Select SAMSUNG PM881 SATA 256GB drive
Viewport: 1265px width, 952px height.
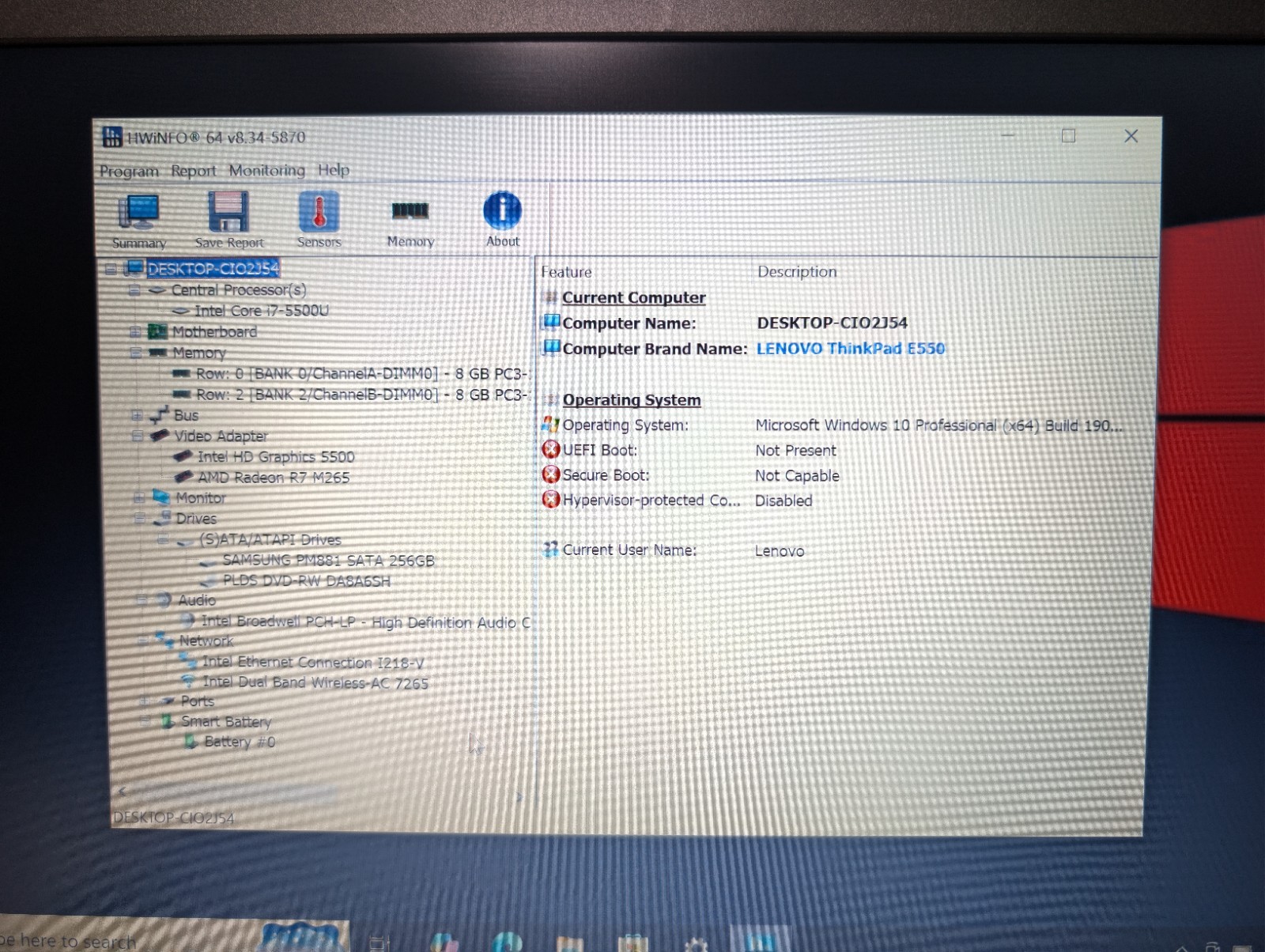328,561
